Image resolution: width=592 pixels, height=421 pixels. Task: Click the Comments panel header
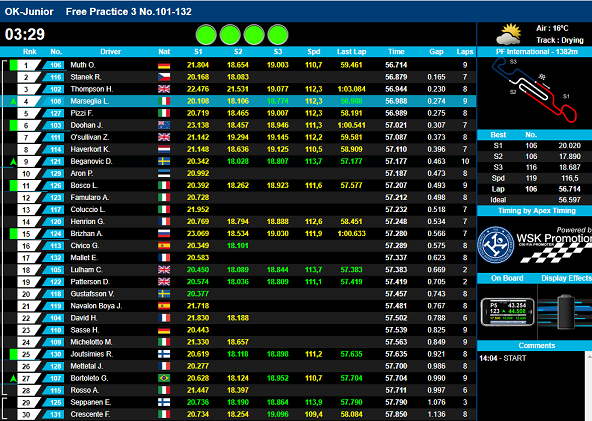click(536, 345)
